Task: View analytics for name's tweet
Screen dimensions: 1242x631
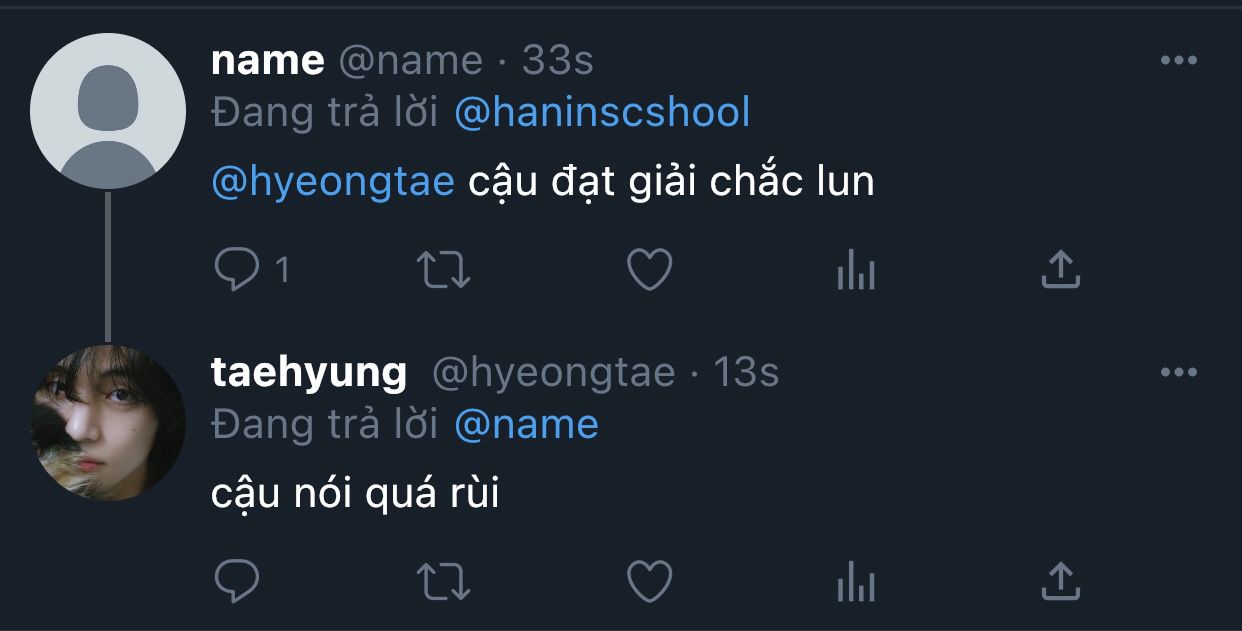Action: (x=856, y=270)
